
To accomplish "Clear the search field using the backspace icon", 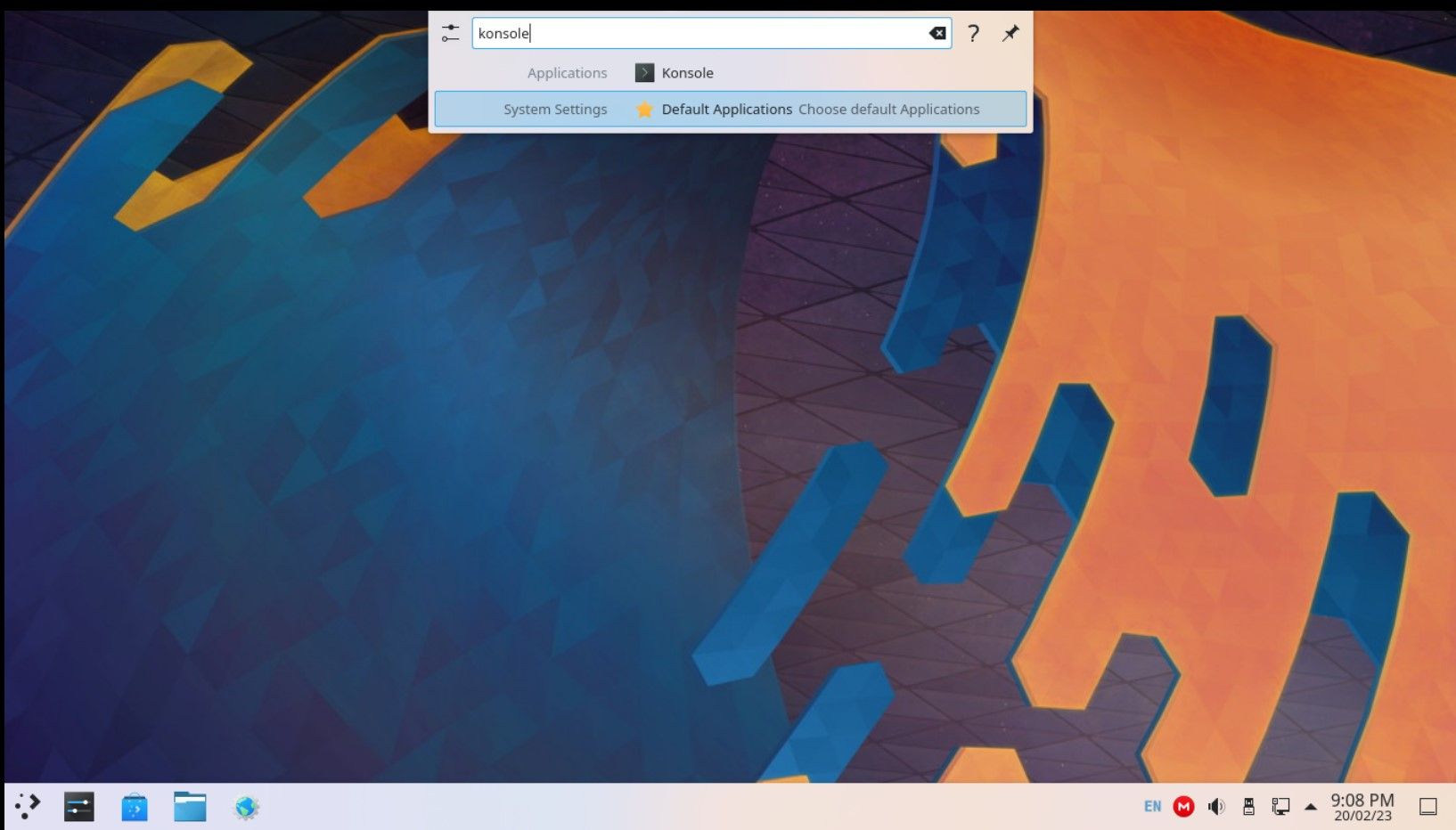I will click(x=937, y=33).
